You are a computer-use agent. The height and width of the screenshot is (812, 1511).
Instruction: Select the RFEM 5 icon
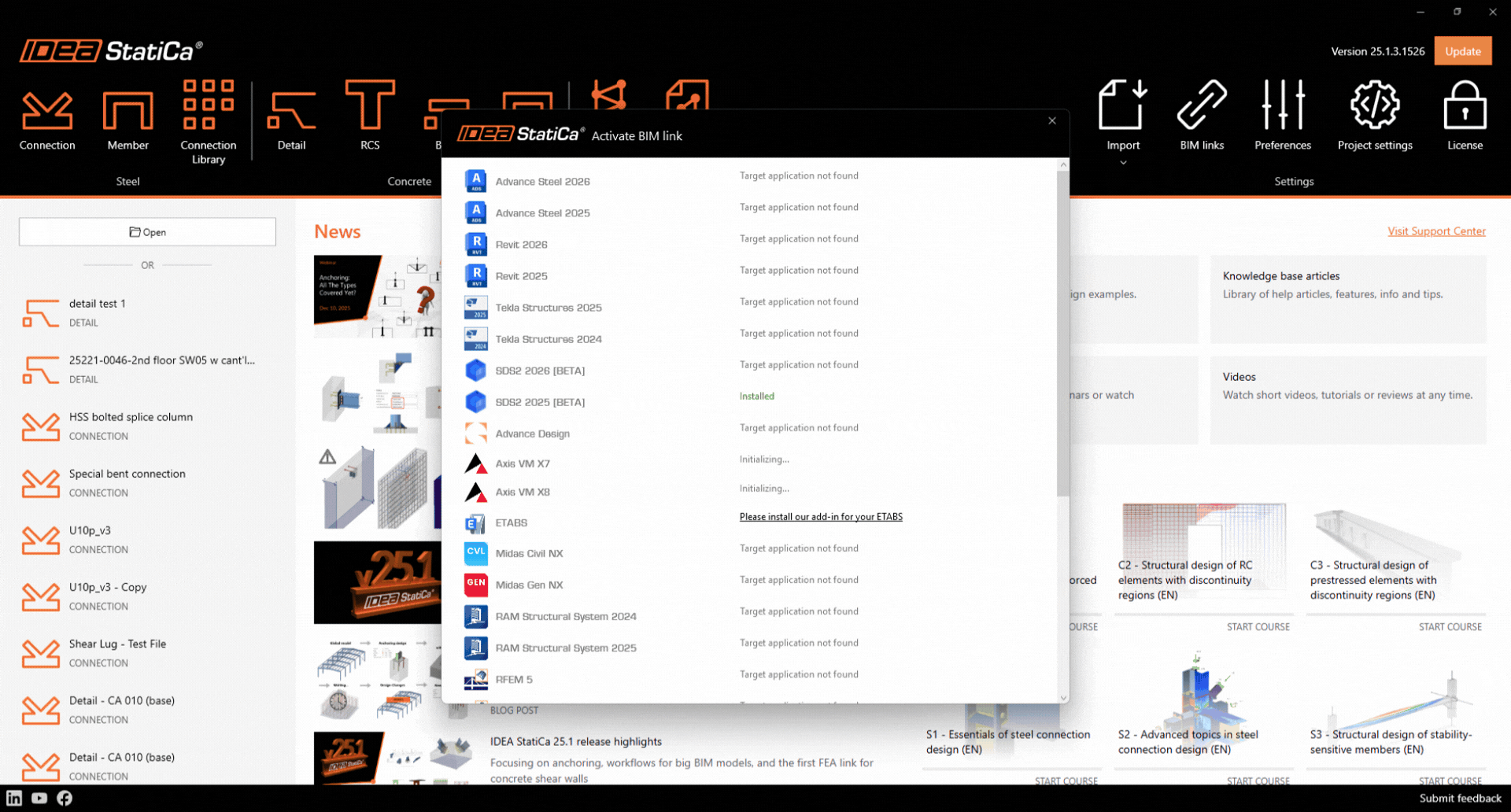(x=475, y=679)
